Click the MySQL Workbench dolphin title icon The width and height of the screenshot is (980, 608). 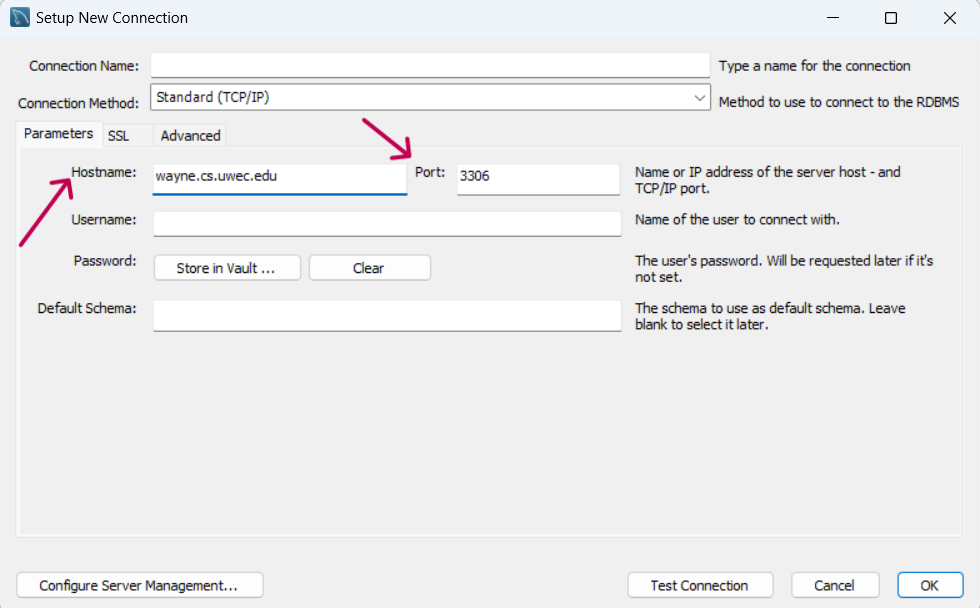(x=20, y=17)
